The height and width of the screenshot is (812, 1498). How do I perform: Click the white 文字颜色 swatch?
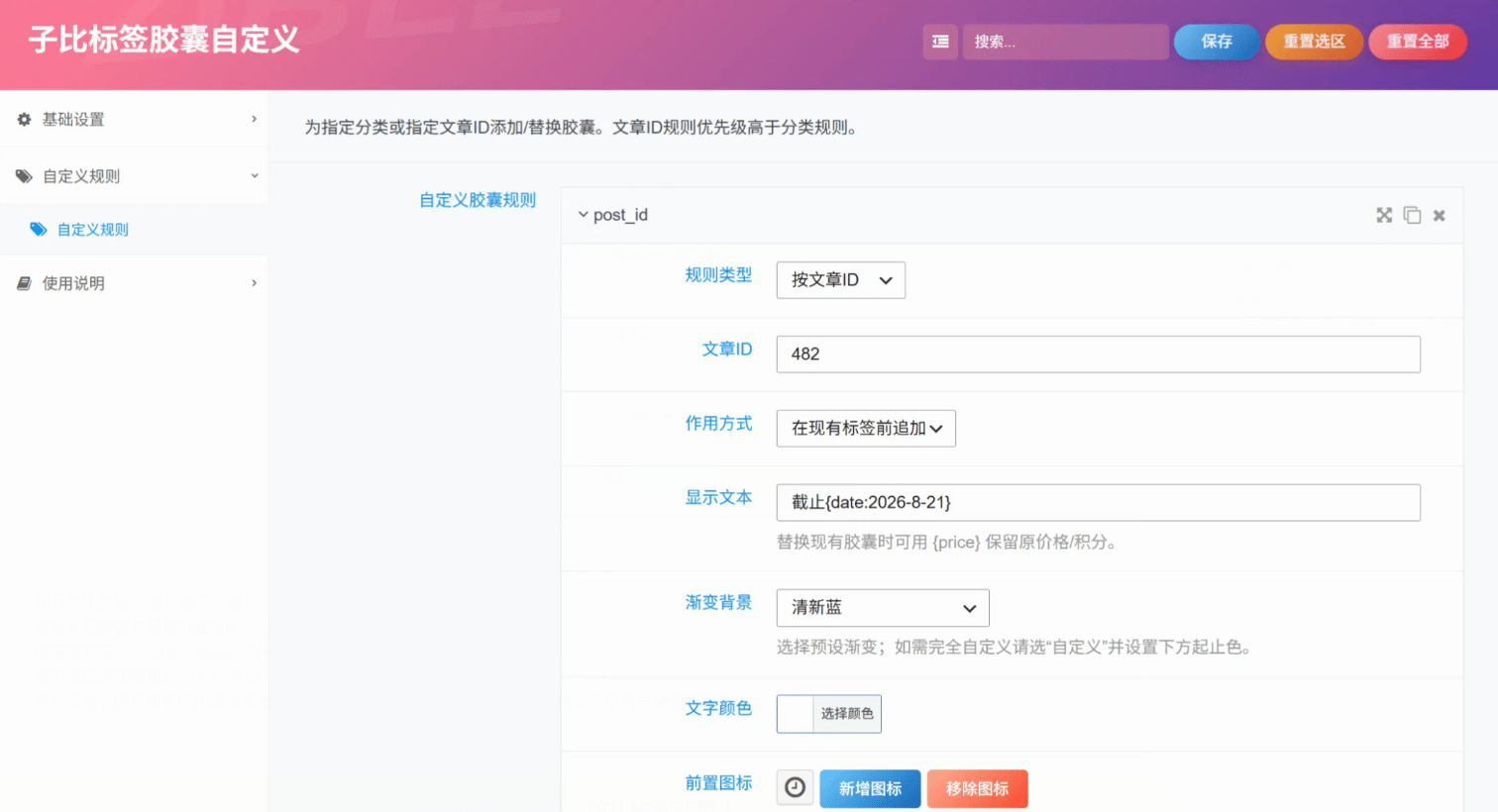[x=795, y=714]
